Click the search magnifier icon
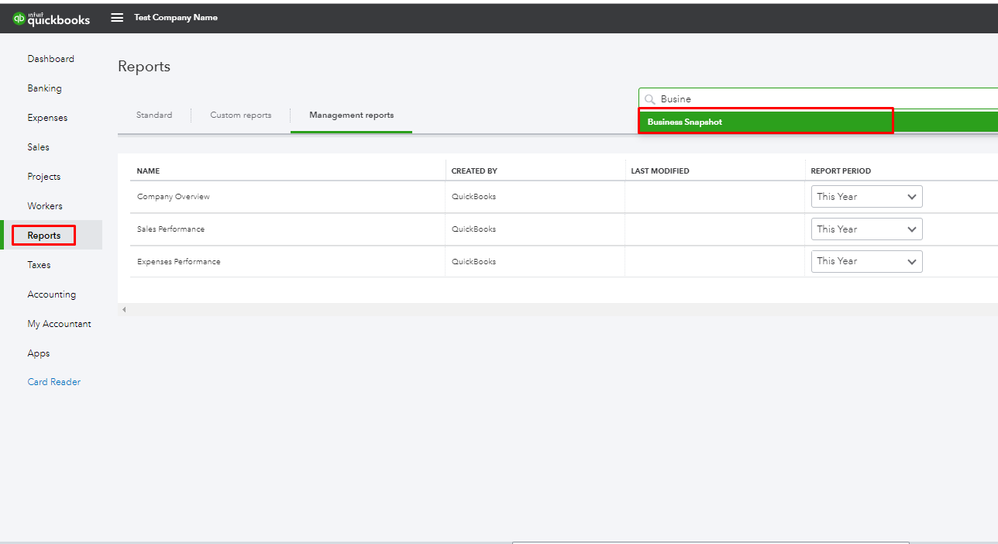Screen dimensions: 998x544 tap(649, 99)
